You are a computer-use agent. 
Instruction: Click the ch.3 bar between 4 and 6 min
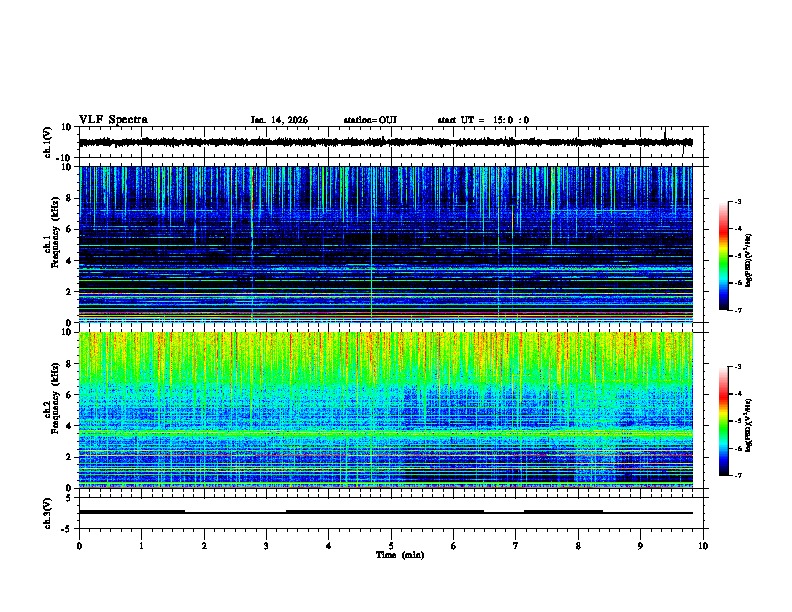(x=385, y=512)
